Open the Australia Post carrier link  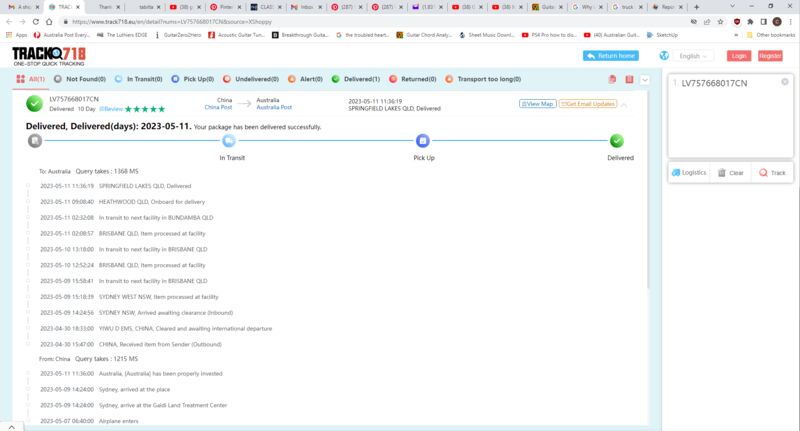pos(274,107)
